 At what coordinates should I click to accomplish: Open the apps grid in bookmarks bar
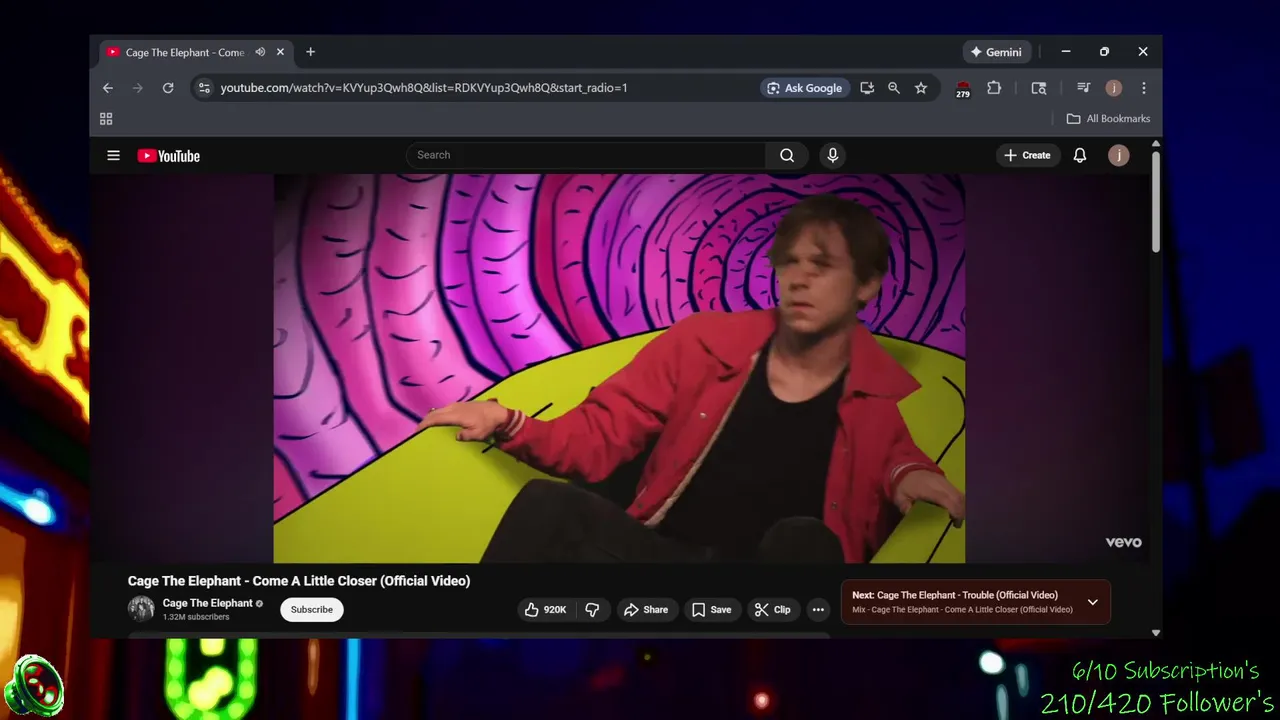[x=106, y=119]
